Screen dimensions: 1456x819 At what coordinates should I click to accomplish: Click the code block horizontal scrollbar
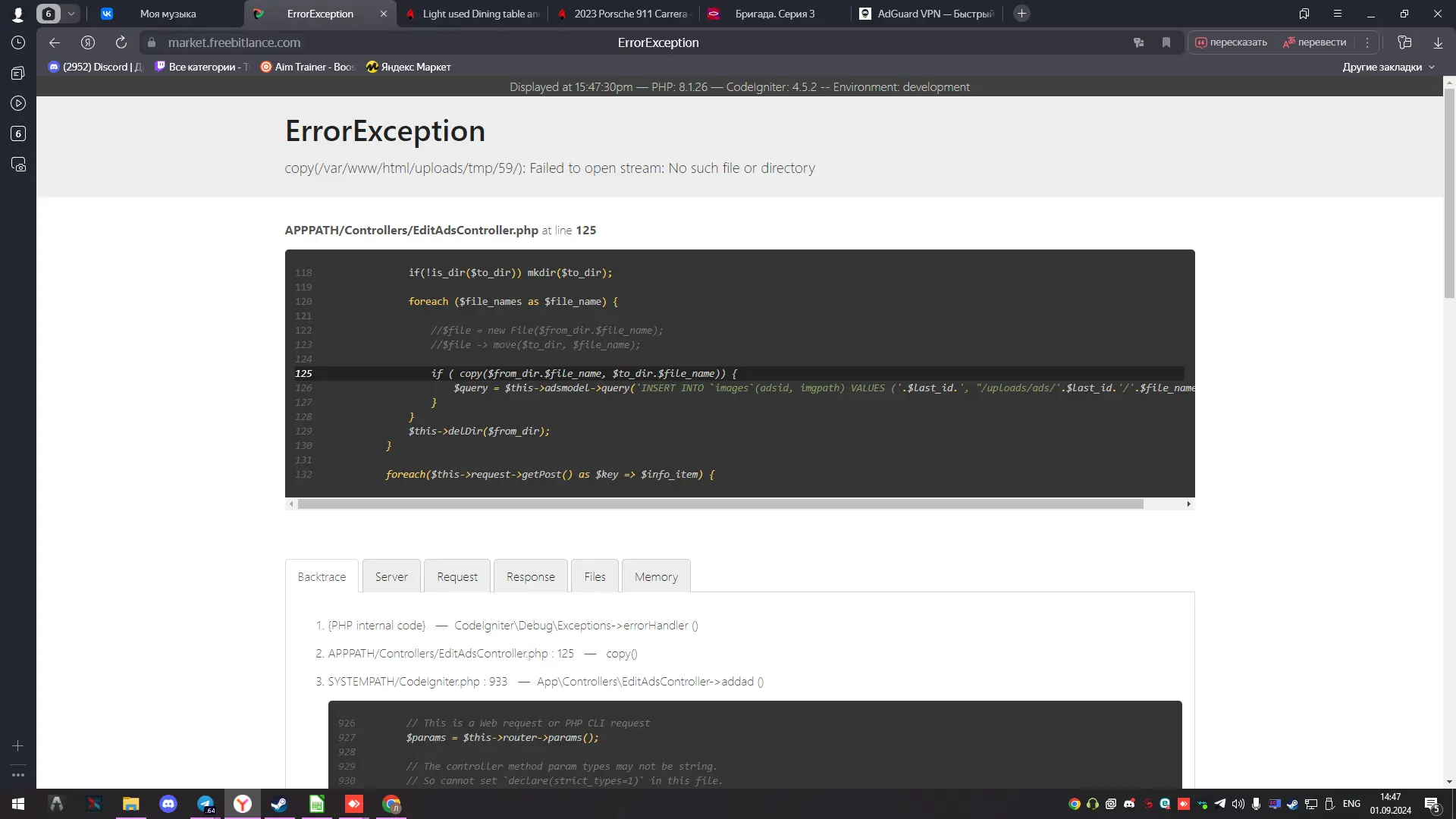[720, 504]
